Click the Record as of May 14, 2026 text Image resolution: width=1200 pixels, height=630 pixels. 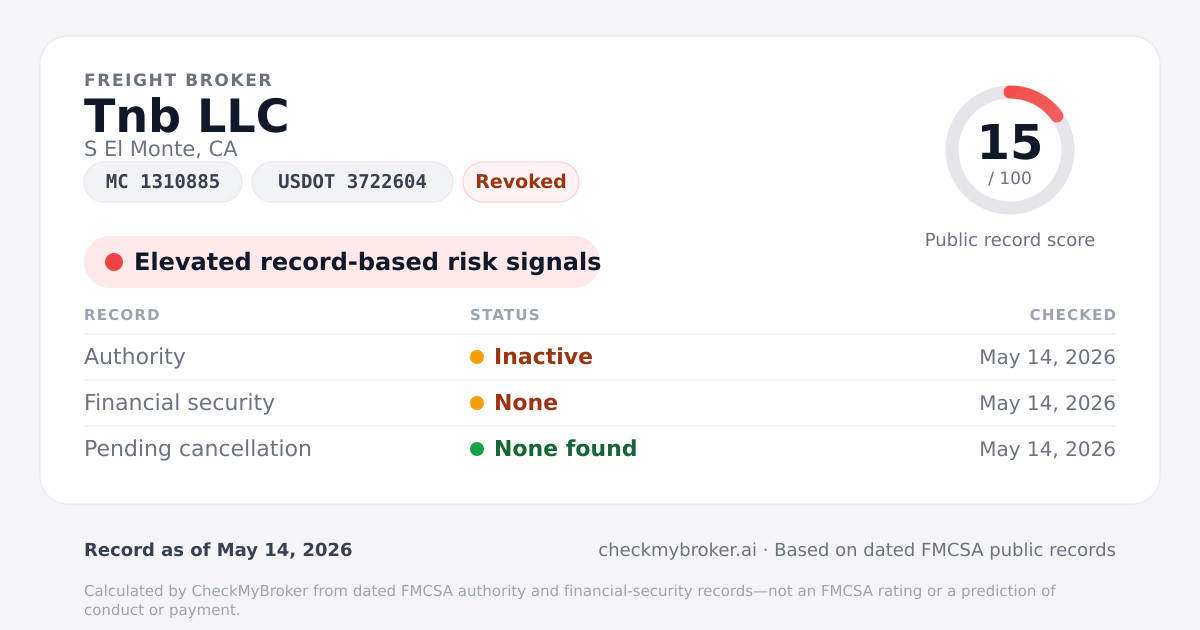click(x=218, y=550)
